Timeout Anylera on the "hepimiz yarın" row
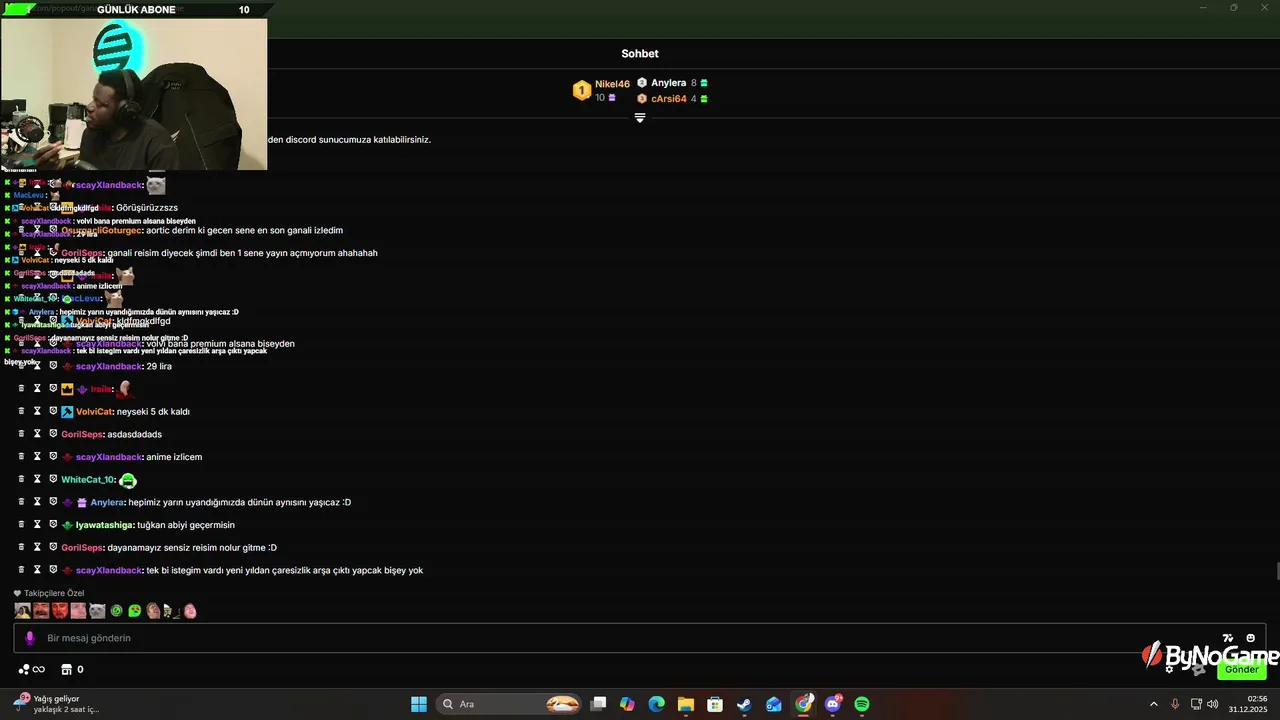 pyautogui.click(x=37, y=502)
